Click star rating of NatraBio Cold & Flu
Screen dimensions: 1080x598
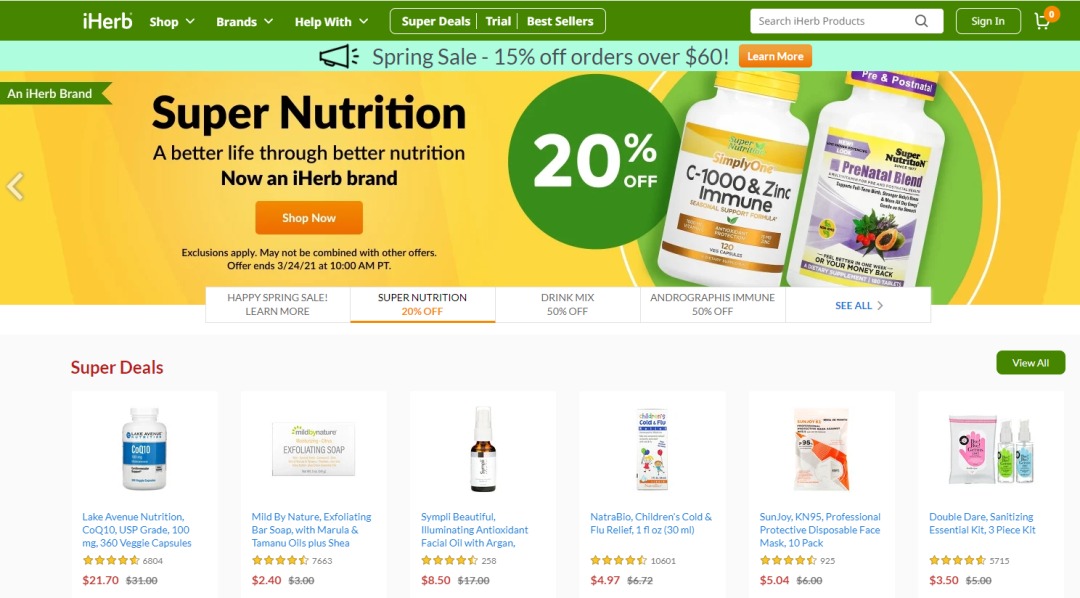pos(619,561)
